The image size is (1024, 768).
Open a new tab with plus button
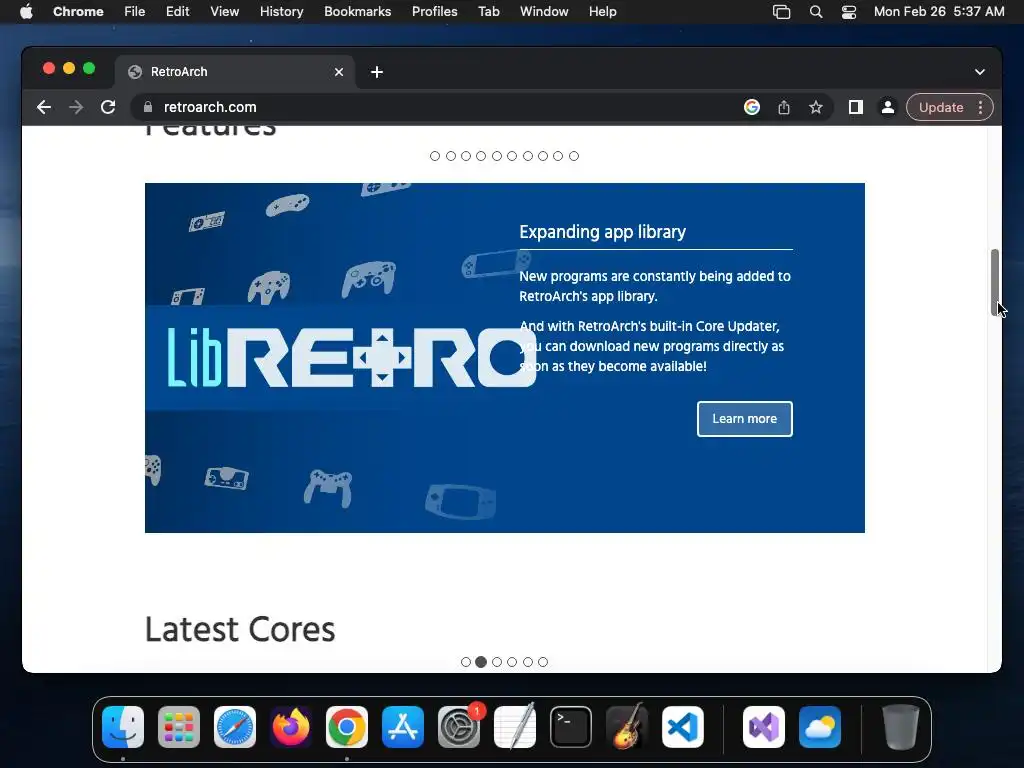point(377,72)
